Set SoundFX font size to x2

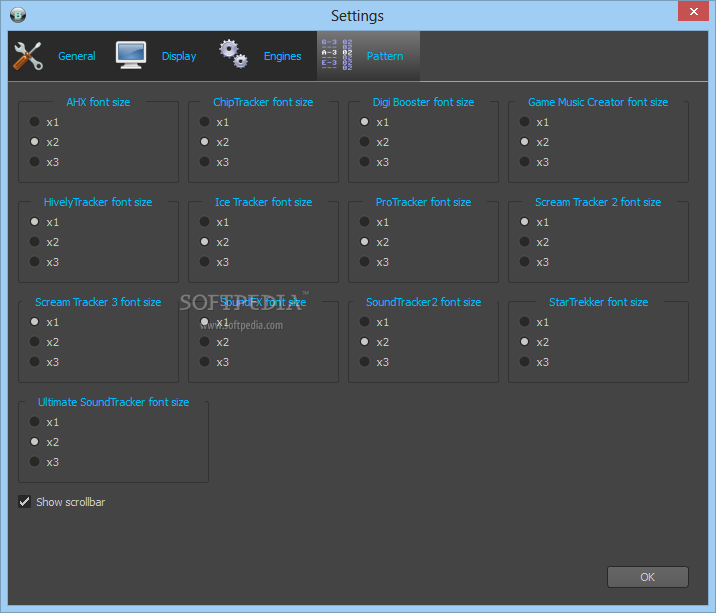205,342
